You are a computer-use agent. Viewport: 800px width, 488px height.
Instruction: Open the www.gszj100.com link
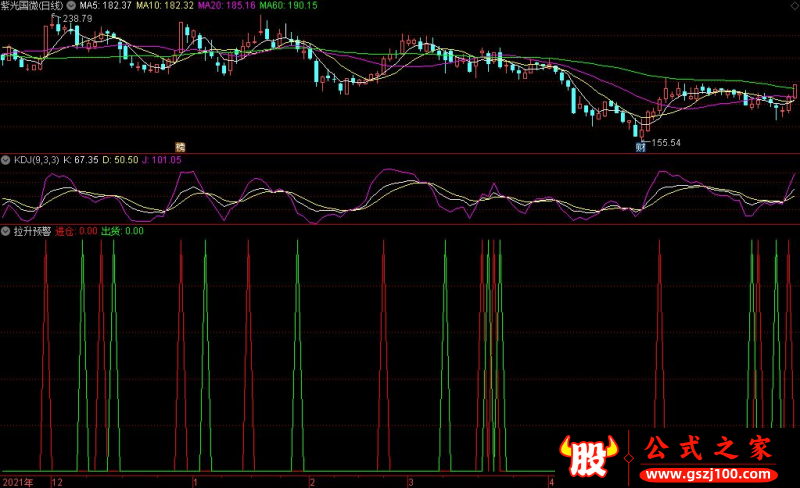click(x=709, y=475)
